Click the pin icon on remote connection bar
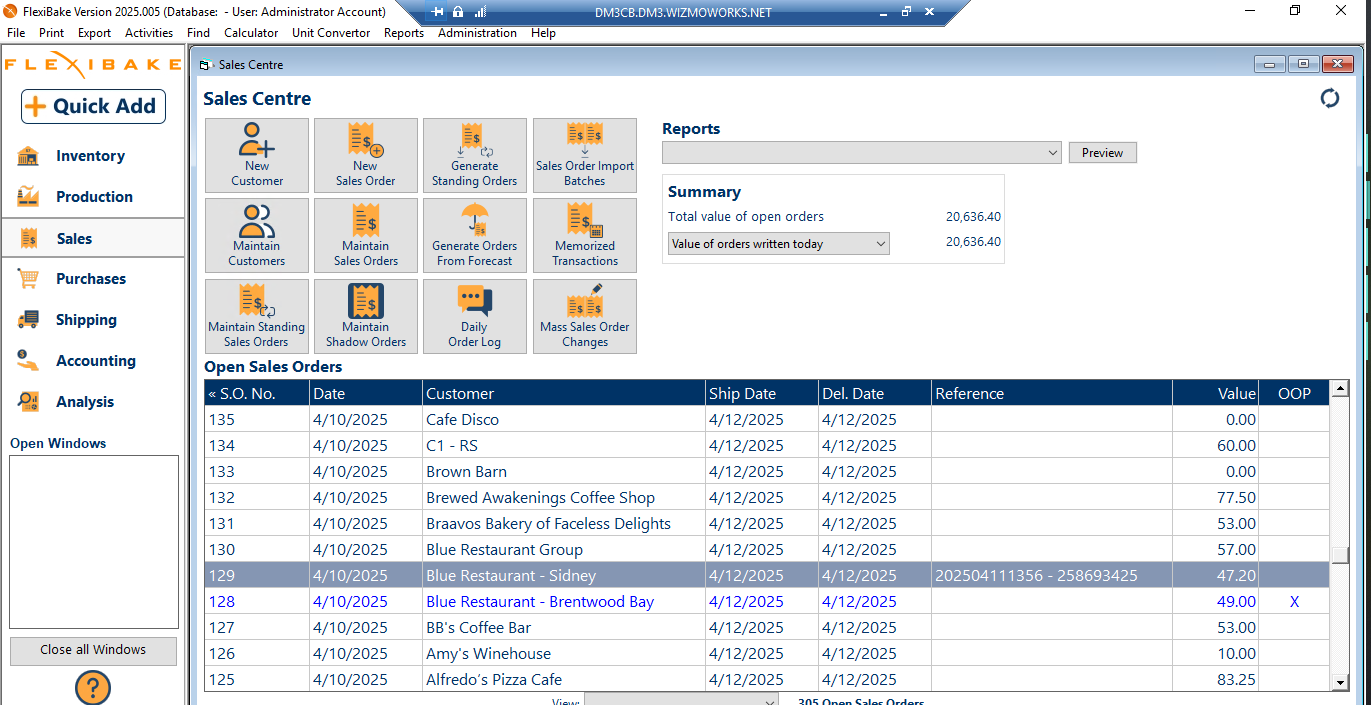1371x705 pixels. (x=437, y=12)
